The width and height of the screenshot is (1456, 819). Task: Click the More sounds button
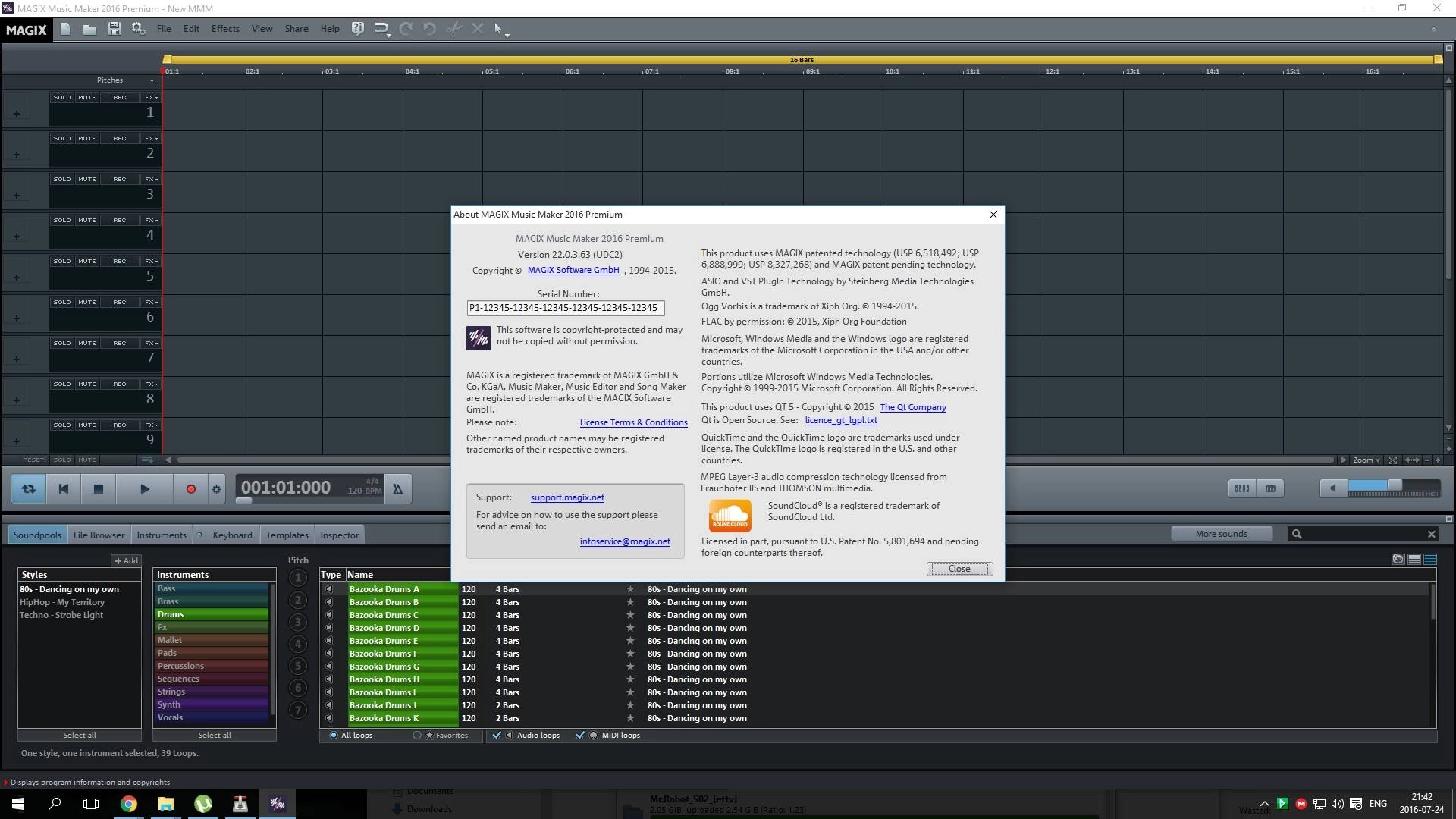(x=1221, y=534)
